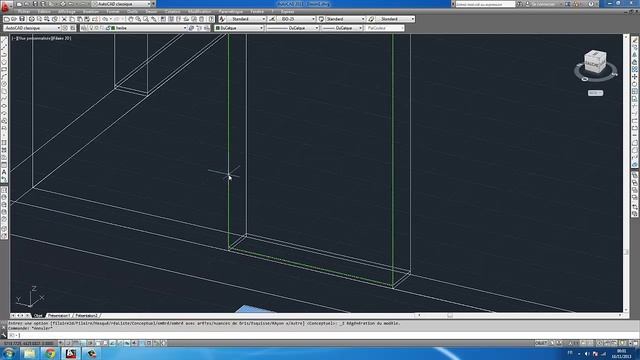
Task: Open the AutoCAD application menu button
Action: tap(5, 6)
